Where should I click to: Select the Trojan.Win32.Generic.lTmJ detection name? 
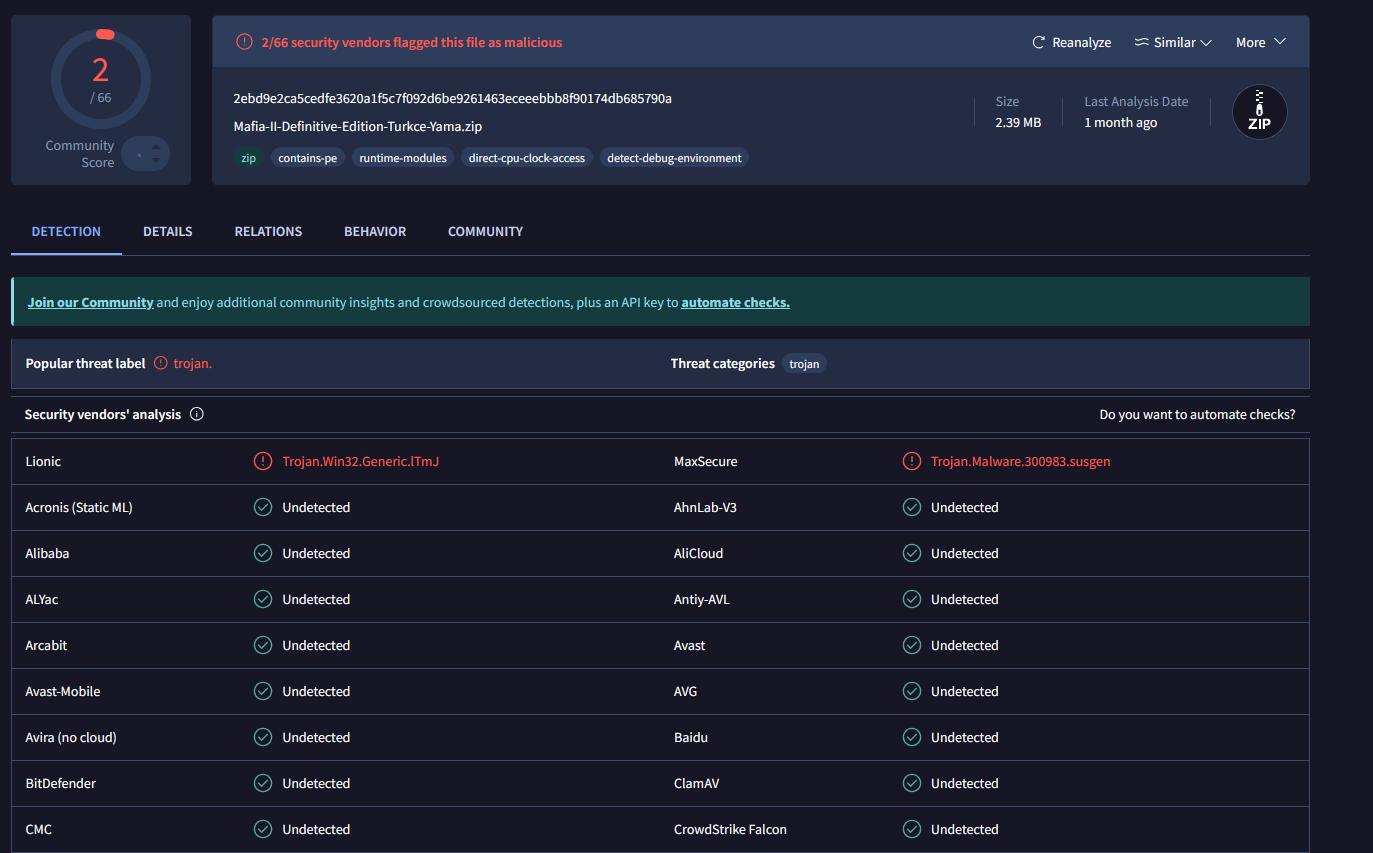pos(361,461)
